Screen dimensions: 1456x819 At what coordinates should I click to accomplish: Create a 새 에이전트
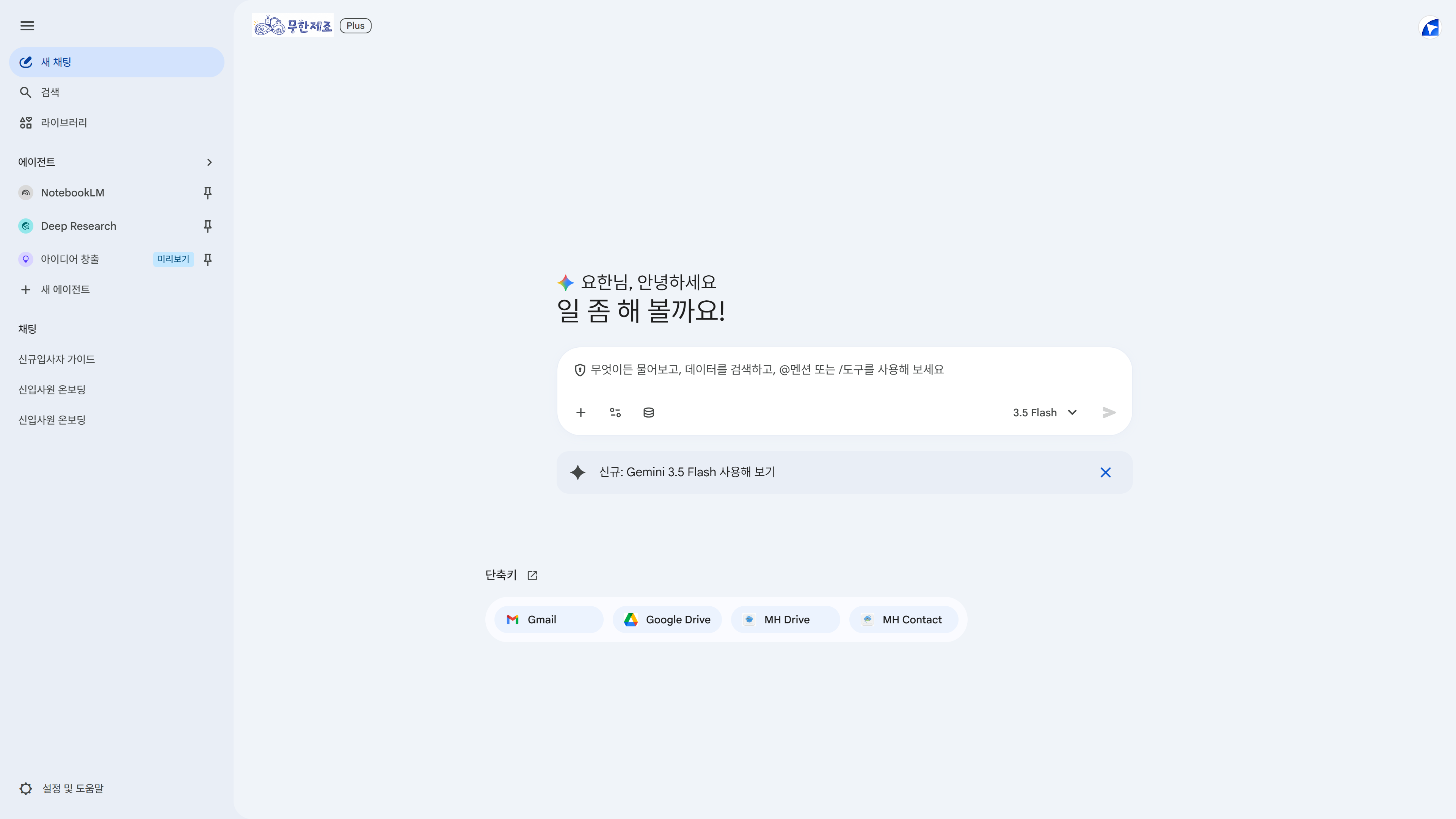pos(116,289)
